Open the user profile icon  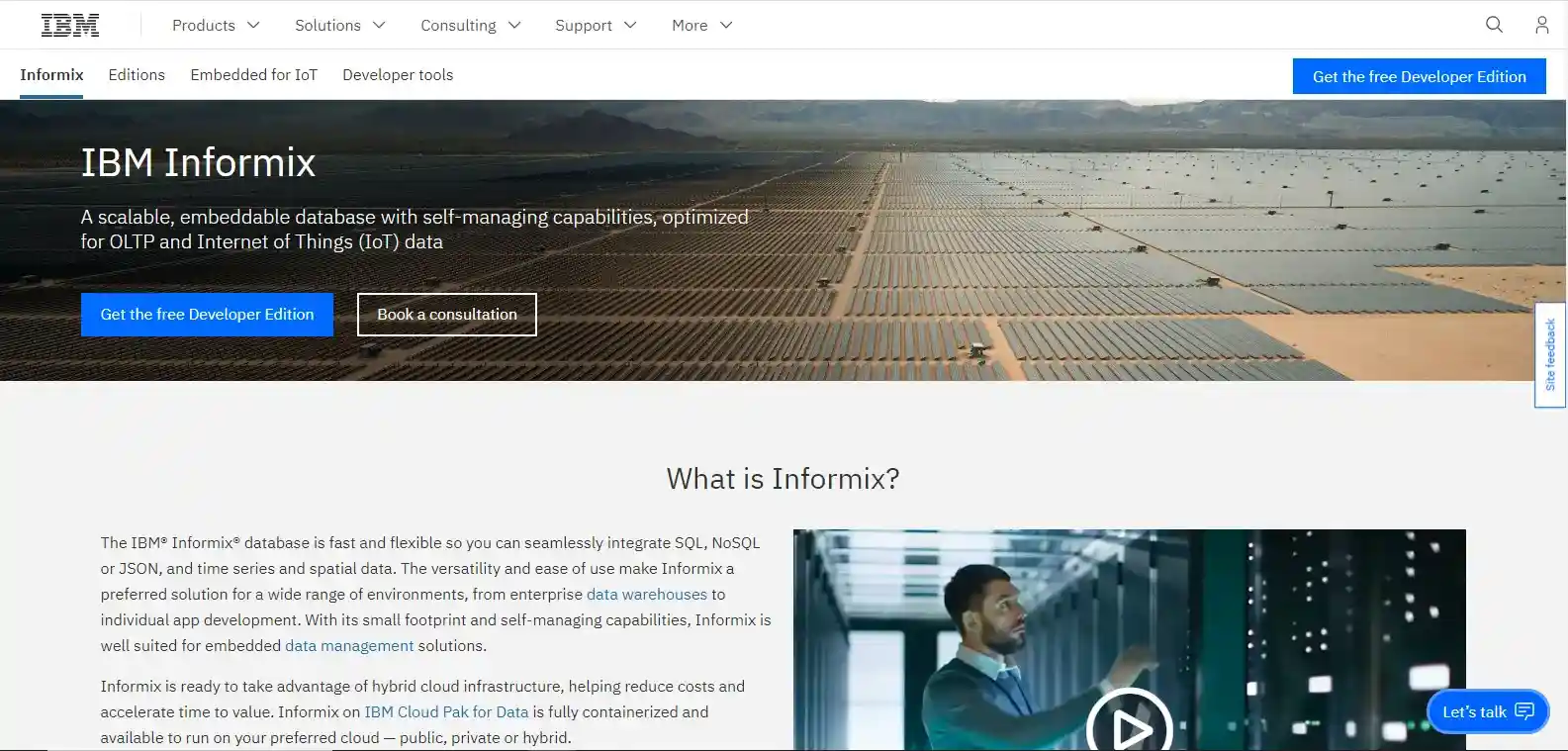point(1541,25)
